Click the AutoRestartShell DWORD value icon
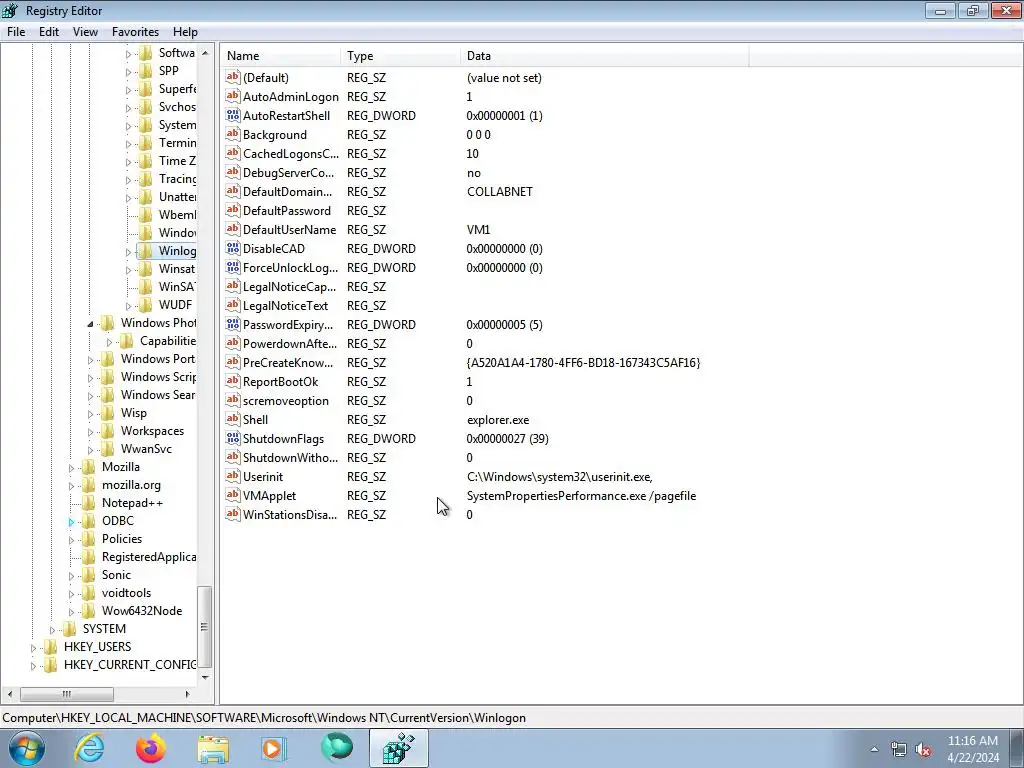This screenshot has height=768, width=1024. 232,115
